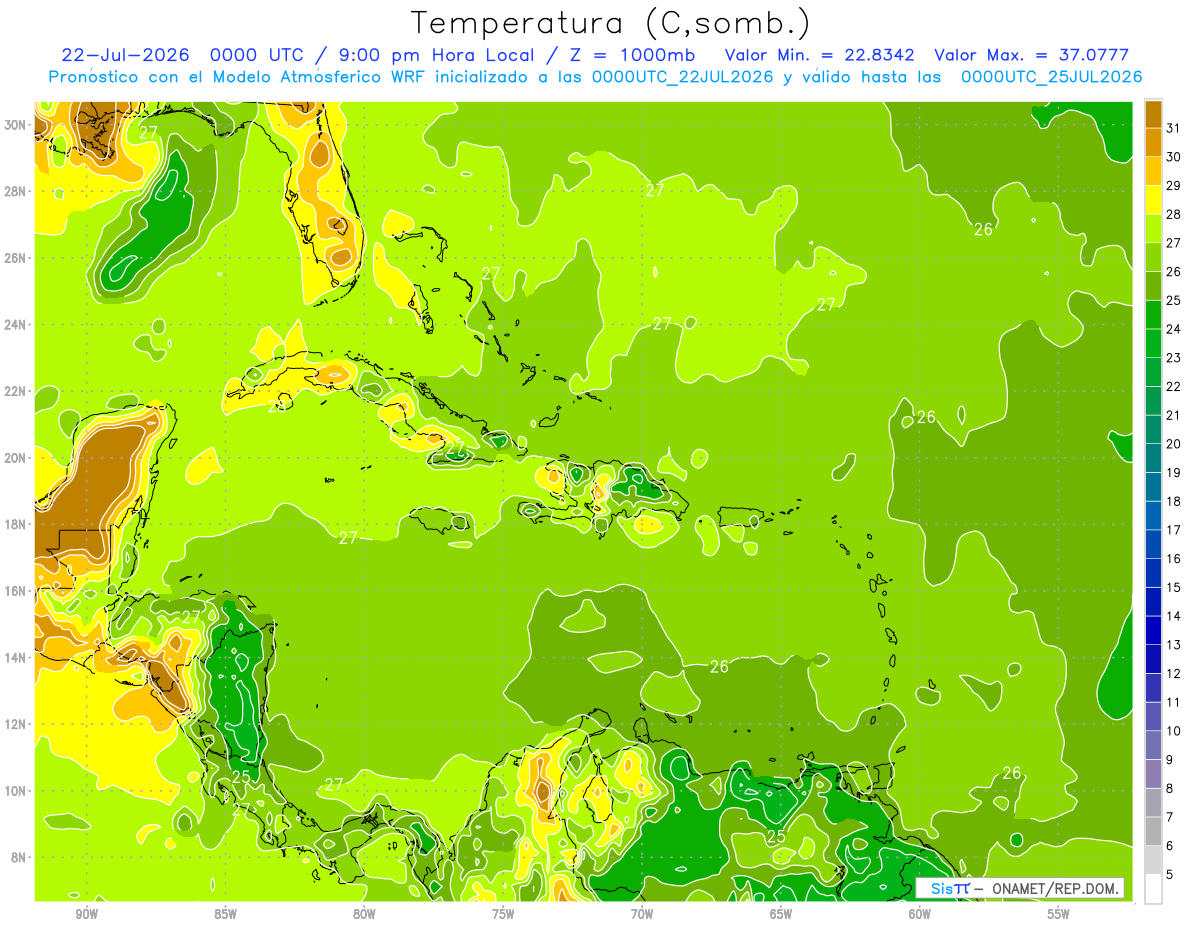Click legend value 28 on the color scale
1200x927 pixels.
pyautogui.click(x=1174, y=214)
